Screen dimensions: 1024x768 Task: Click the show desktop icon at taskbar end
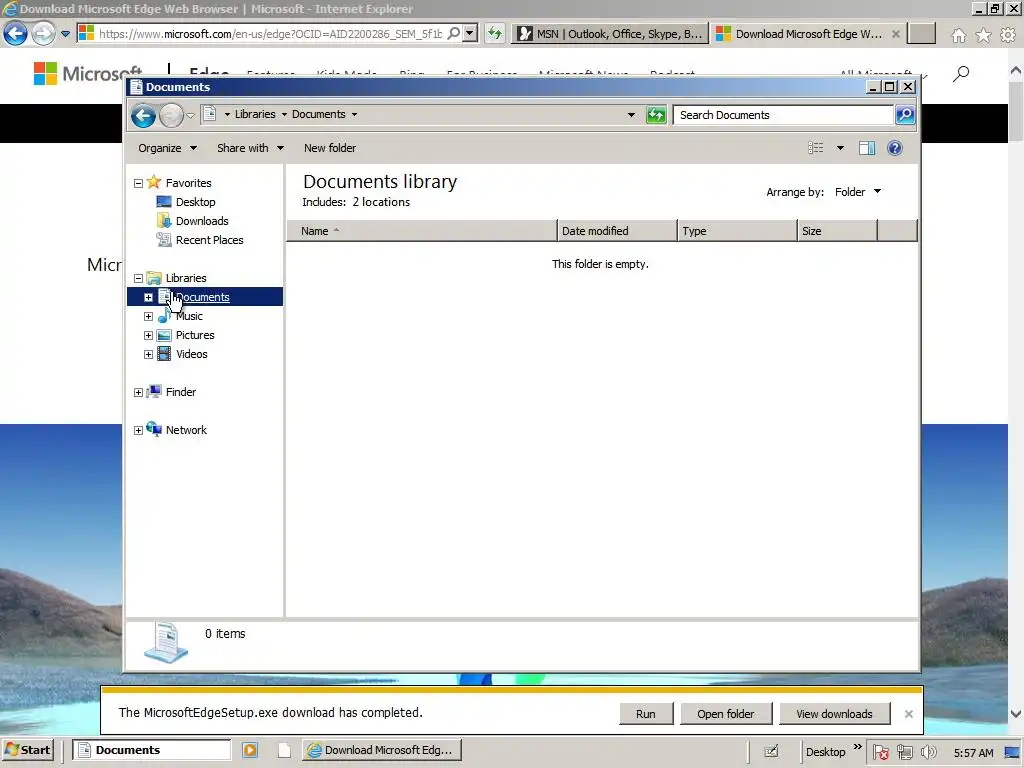pyautogui.click(x=1013, y=752)
